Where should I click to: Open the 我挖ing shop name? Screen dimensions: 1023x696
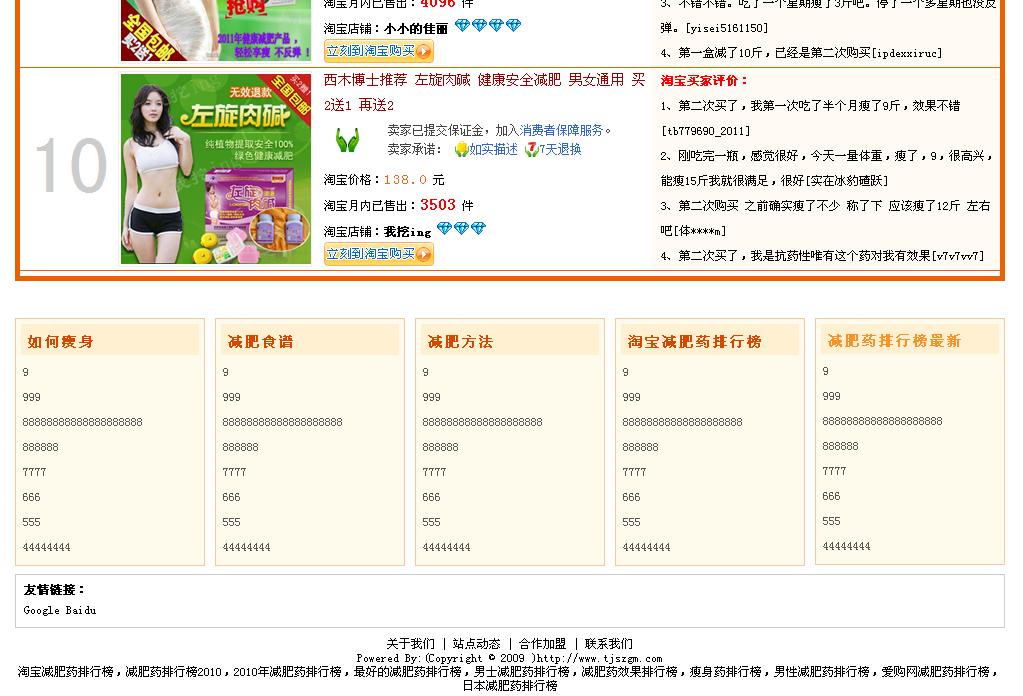point(407,232)
